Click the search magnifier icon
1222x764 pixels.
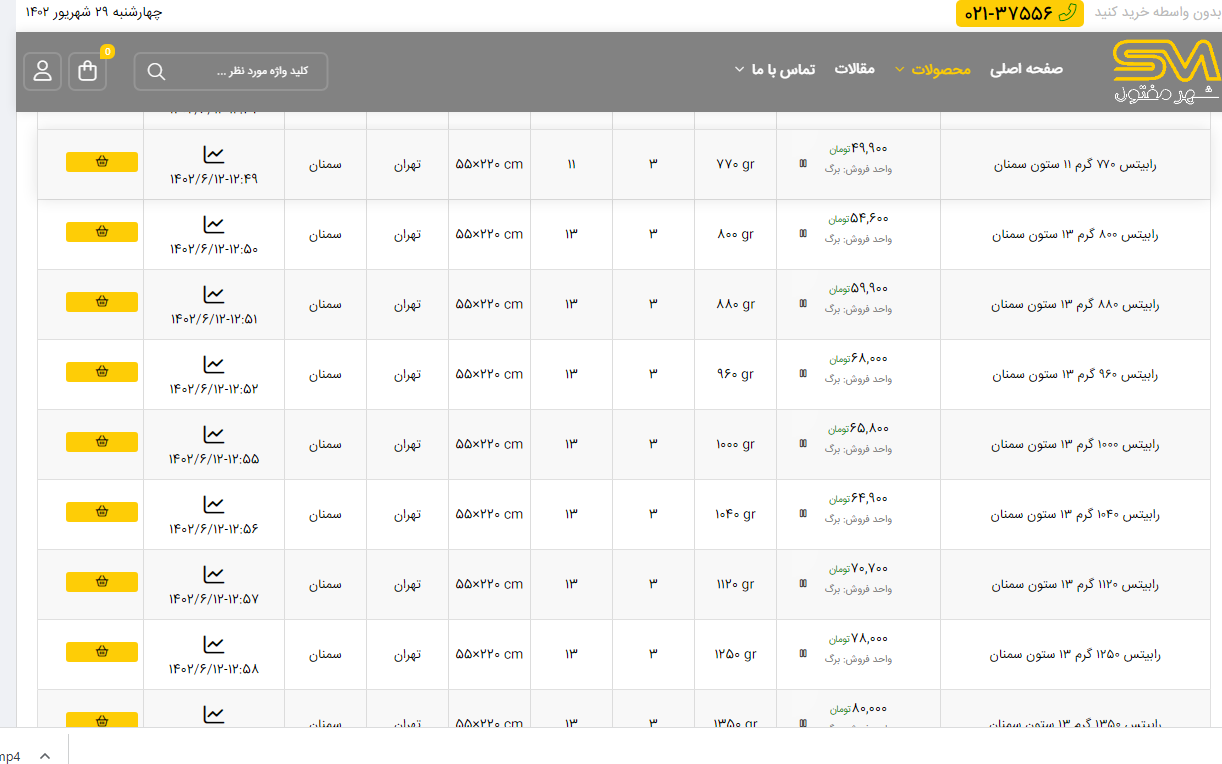coord(156,71)
